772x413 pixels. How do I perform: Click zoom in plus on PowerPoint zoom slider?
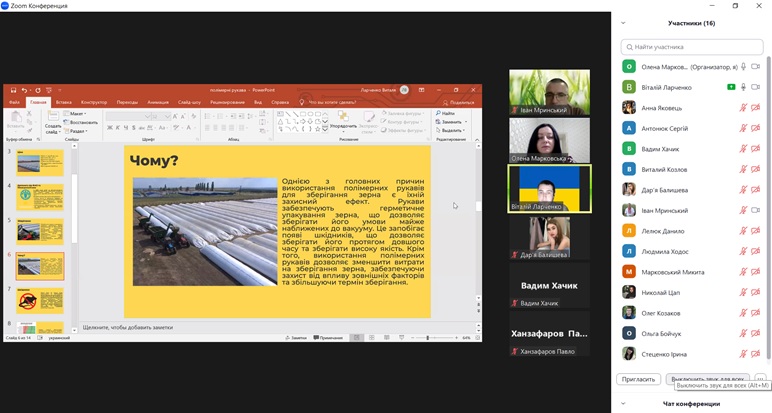[x=456, y=338]
